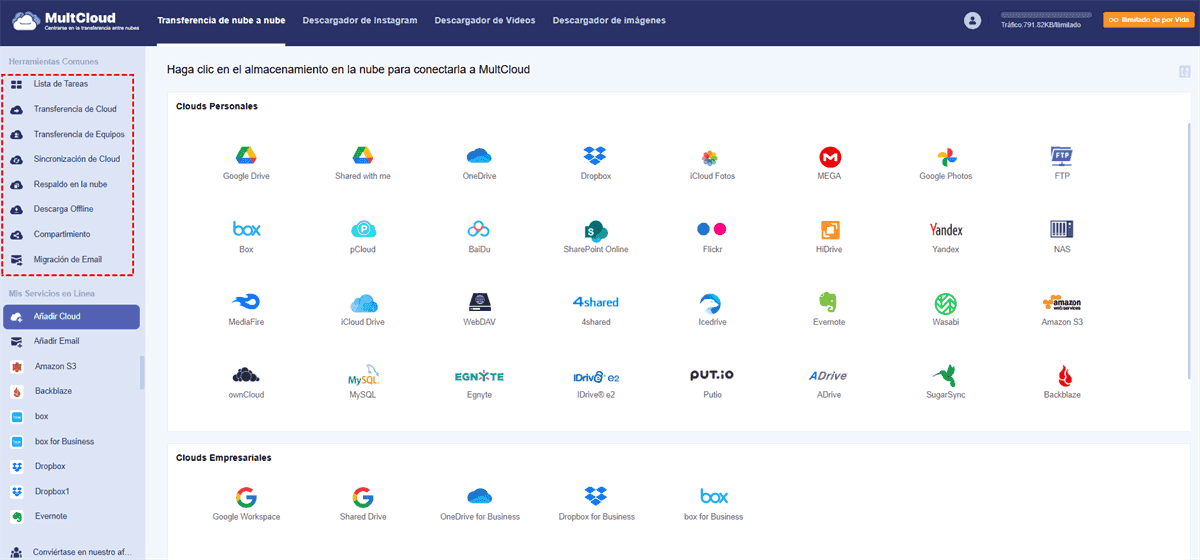Select Añadir Cloud in sidebar

(x=71, y=316)
